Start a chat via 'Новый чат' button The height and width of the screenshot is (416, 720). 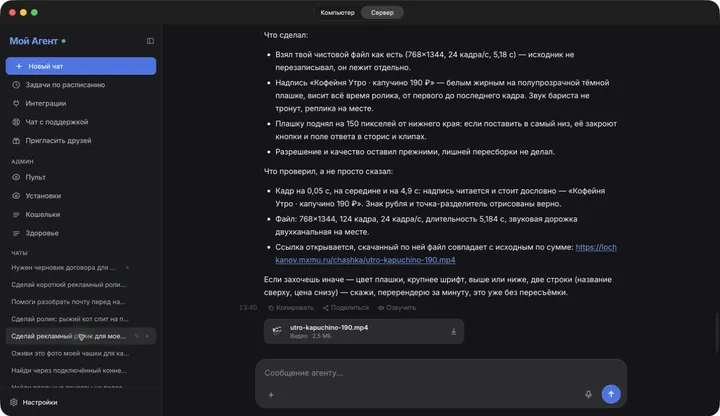point(81,66)
